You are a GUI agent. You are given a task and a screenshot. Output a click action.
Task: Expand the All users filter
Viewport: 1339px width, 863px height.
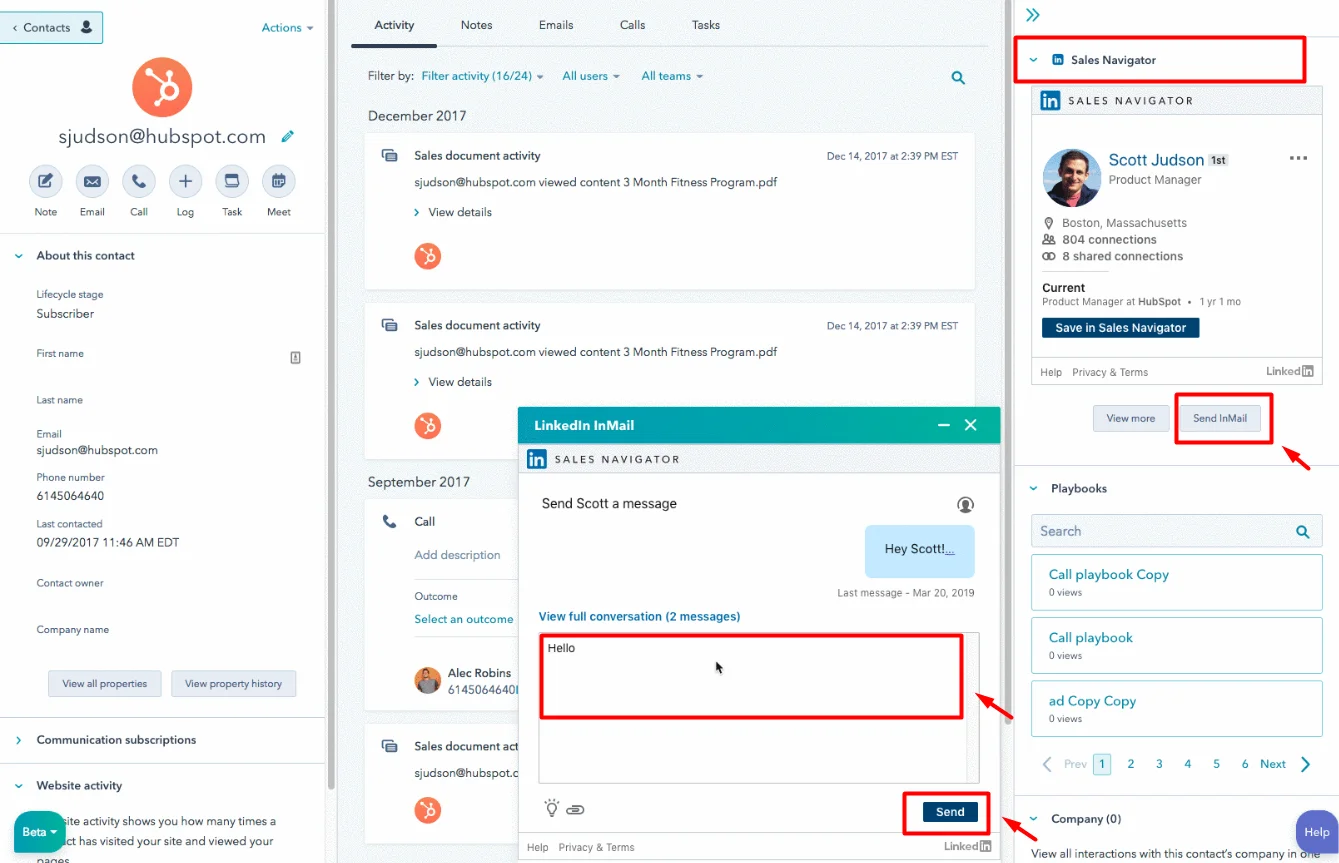(591, 76)
